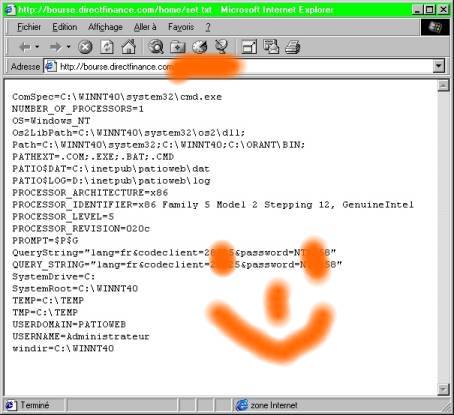Click the 'Adresse' label
This screenshot has width=454, height=415.
[25, 66]
